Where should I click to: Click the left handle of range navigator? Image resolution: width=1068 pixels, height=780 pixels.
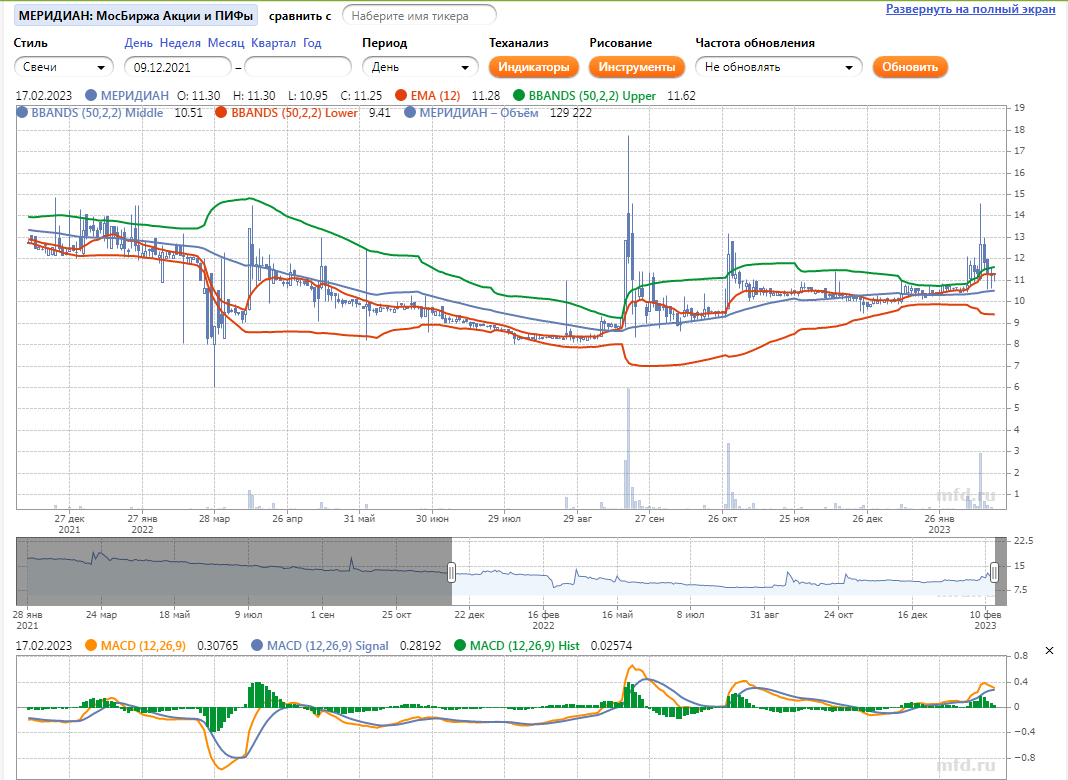click(452, 572)
